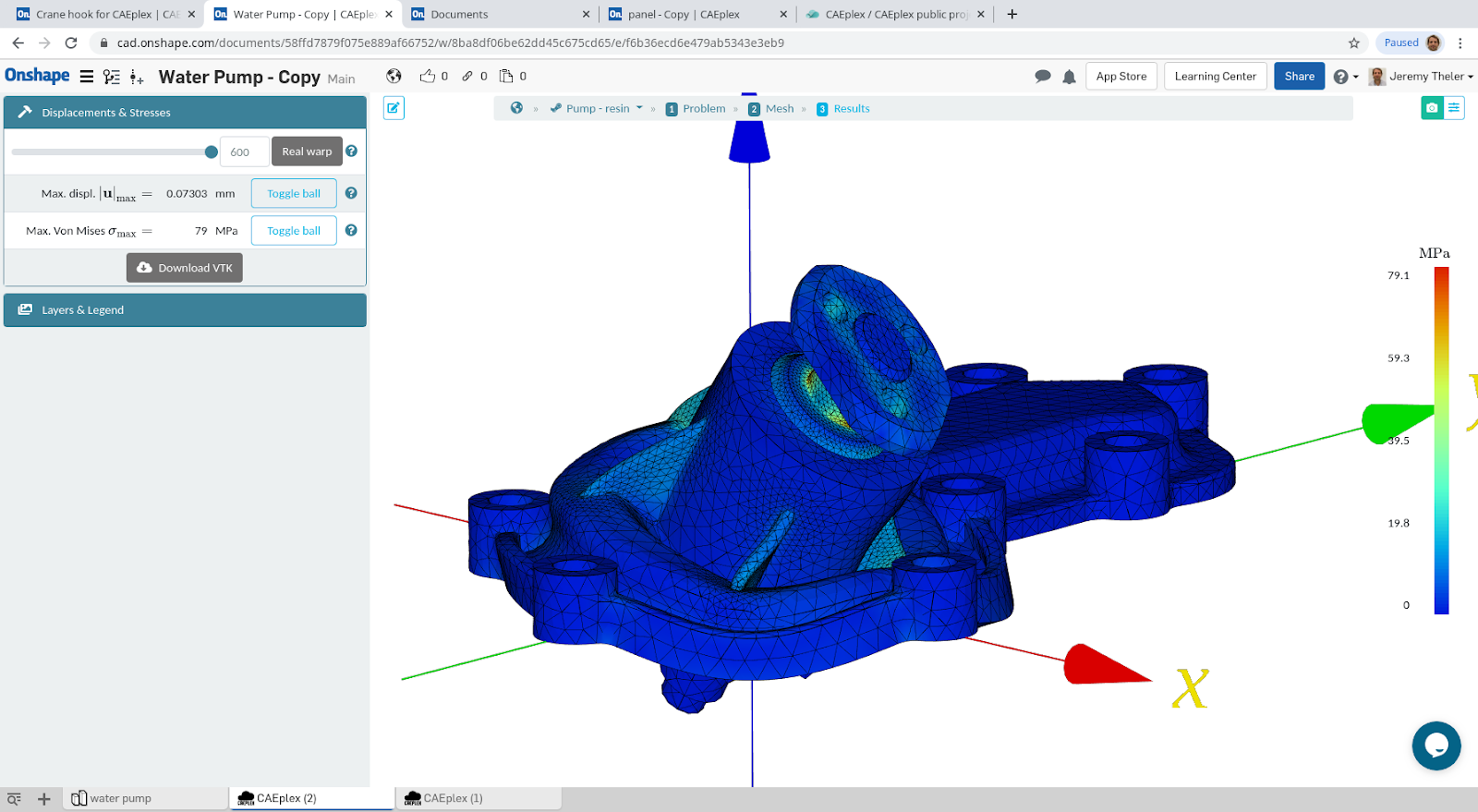Image resolution: width=1478 pixels, height=812 pixels.
Task: Click the warp value input field
Action: (244, 152)
